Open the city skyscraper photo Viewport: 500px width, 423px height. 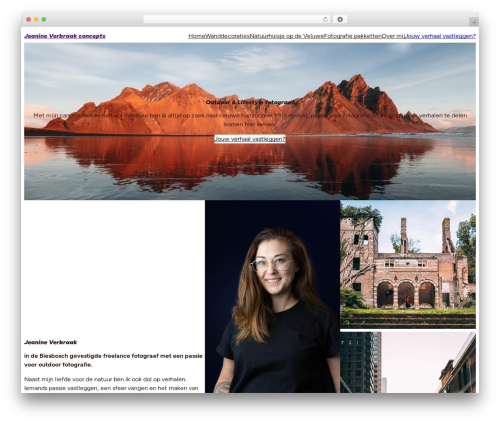pyautogui.click(x=408, y=362)
